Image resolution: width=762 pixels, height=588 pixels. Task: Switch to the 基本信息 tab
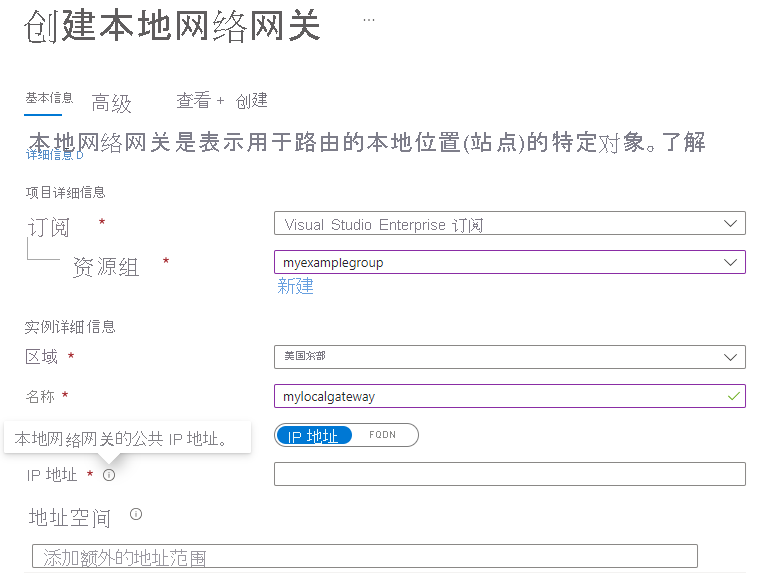(x=49, y=99)
